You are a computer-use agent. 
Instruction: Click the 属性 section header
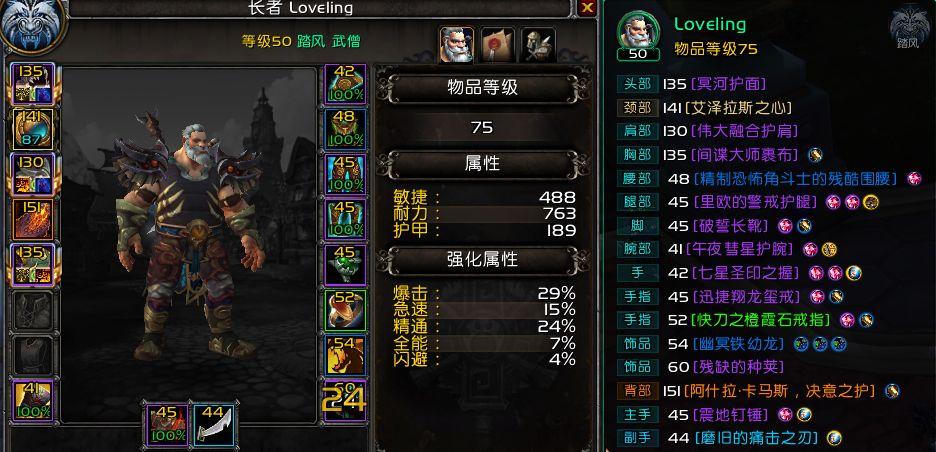(482, 163)
